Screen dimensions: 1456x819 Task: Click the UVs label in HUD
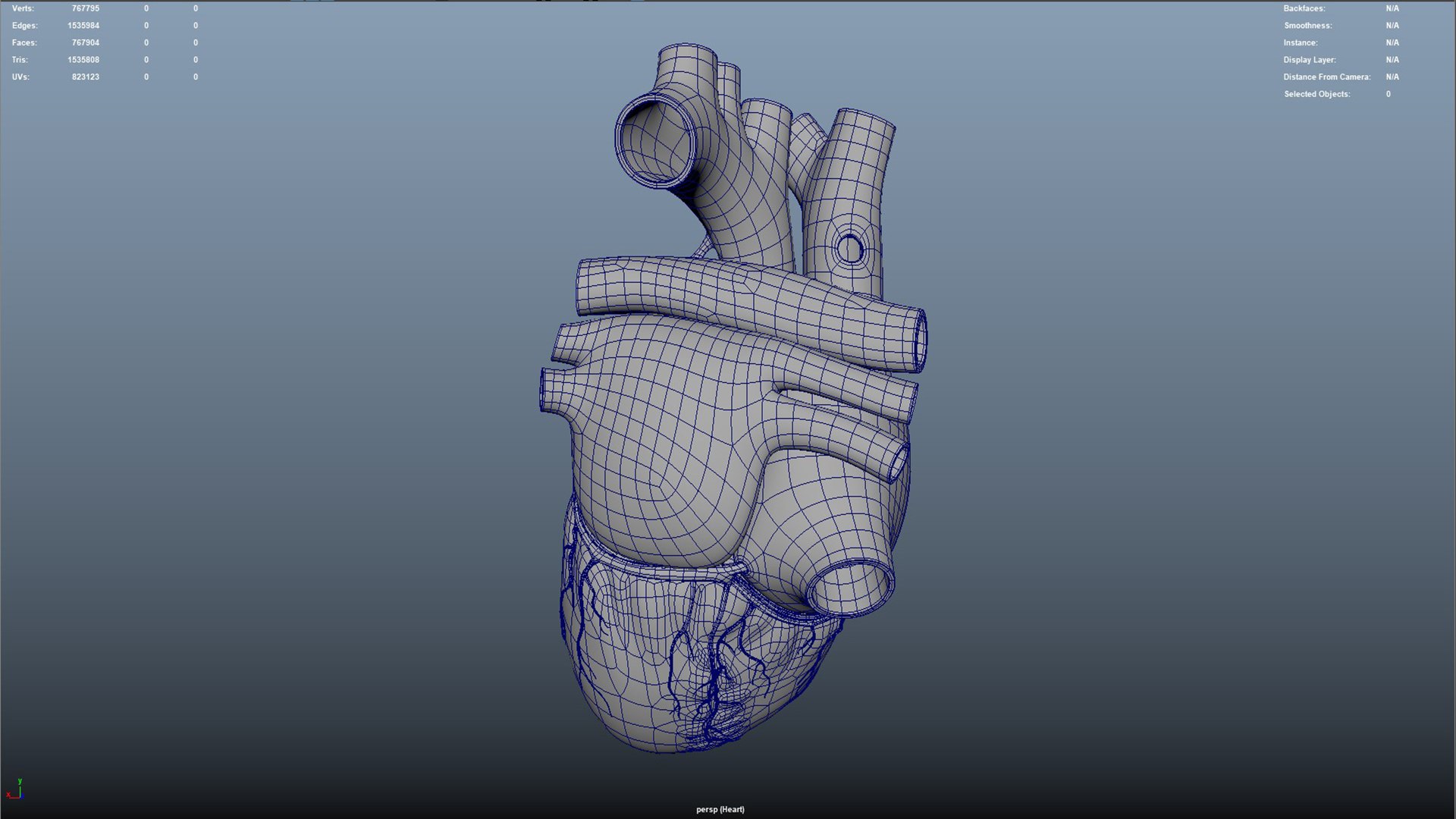pos(20,77)
